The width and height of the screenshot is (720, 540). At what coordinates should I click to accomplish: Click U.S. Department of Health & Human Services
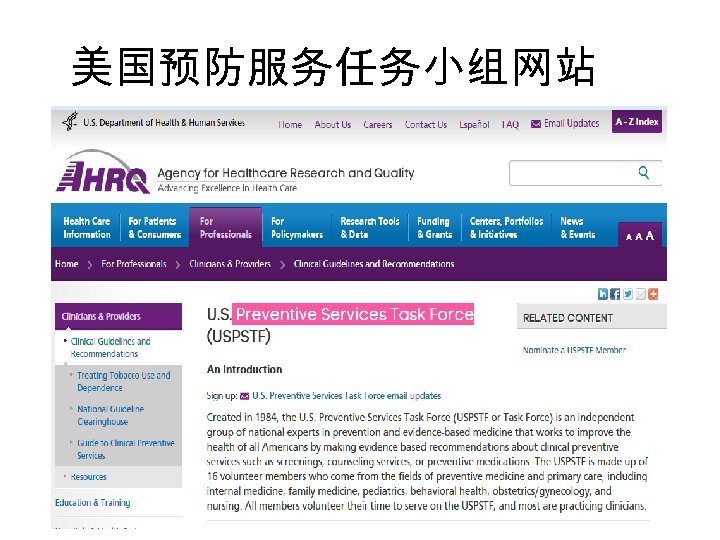tap(163, 123)
